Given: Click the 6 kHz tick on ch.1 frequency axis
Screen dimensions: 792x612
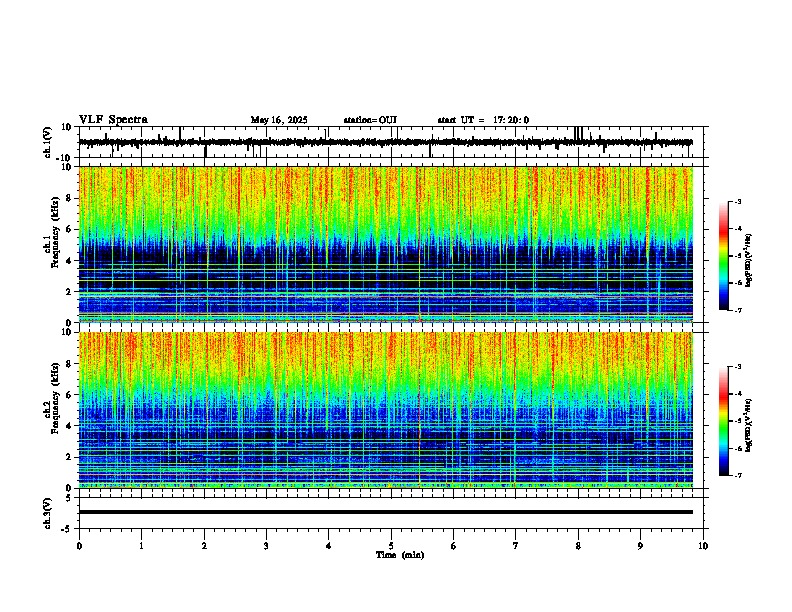Looking at the screenshot, I should (70, 229).
